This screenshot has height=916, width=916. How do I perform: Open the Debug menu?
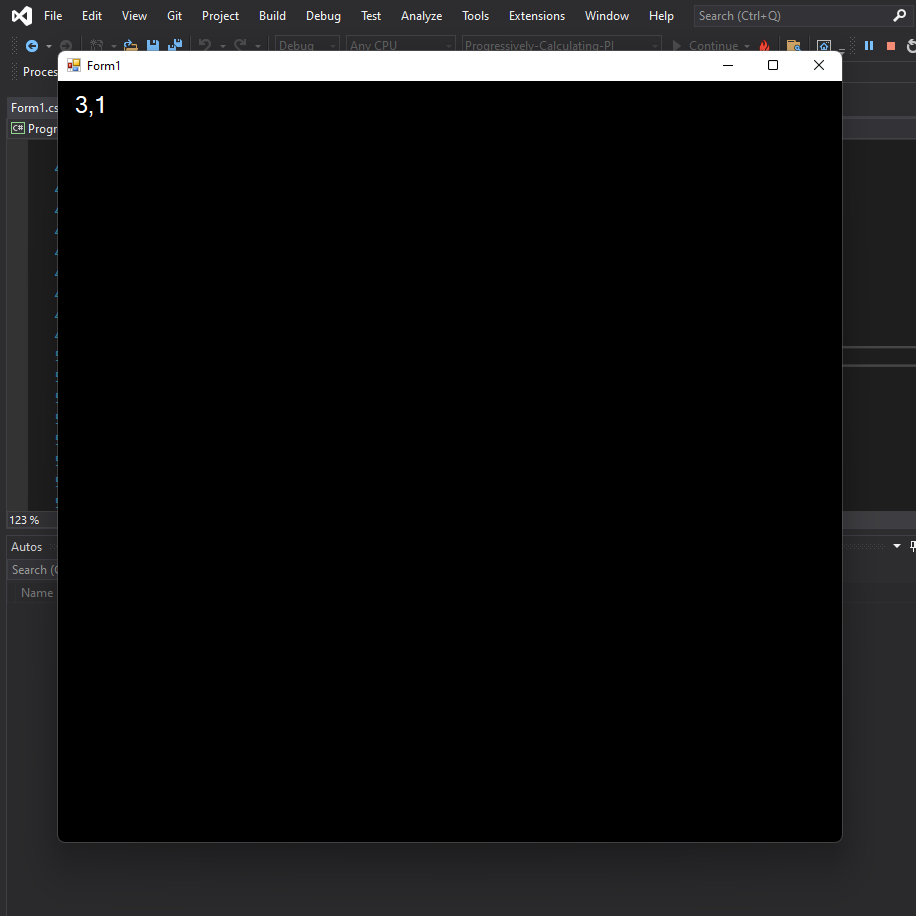pyautogui.click(x=322, y=15)
